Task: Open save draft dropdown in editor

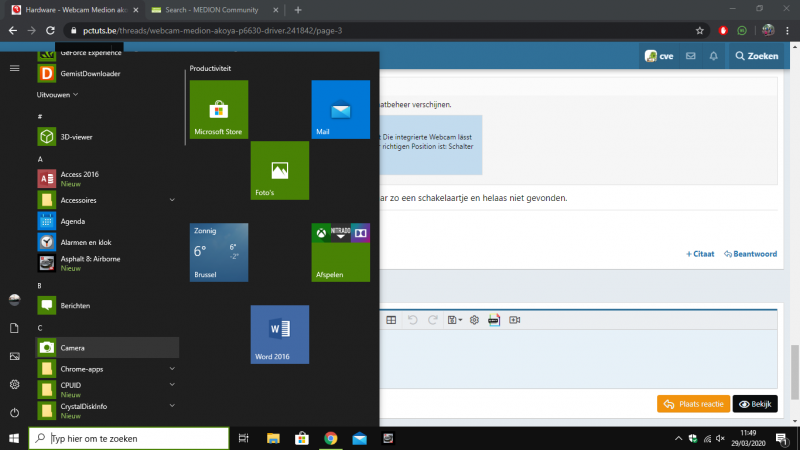Action: pyautogui.click(x=455, y=320)
